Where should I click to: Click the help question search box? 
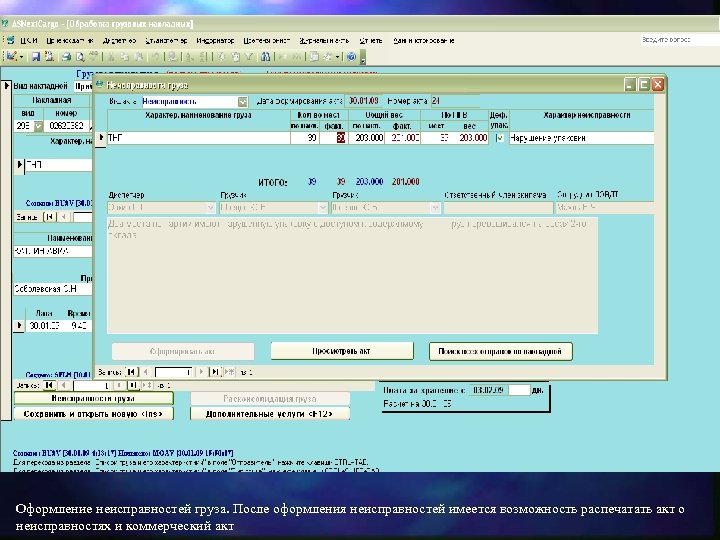(x=680, y=40)
